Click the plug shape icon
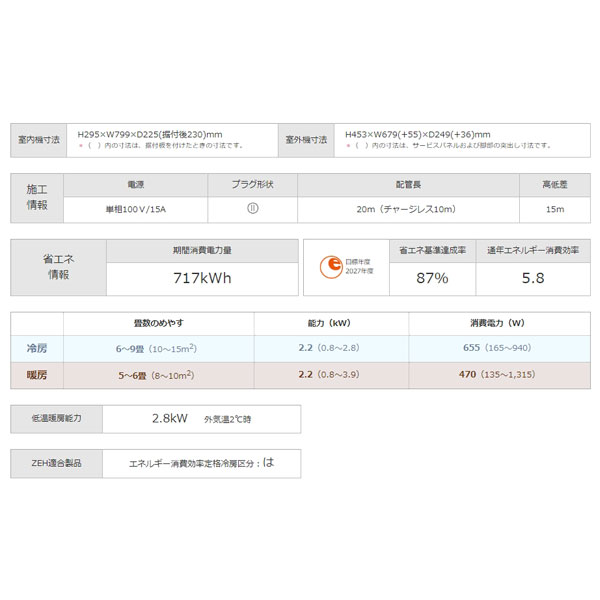The height and width of the screenshot is (600, 600). [253, 209]
